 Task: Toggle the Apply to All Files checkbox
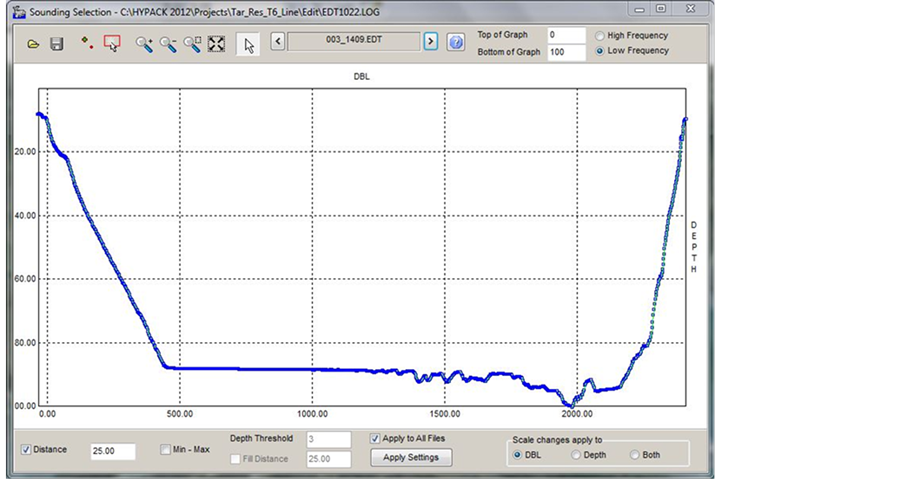click(375, 438)
